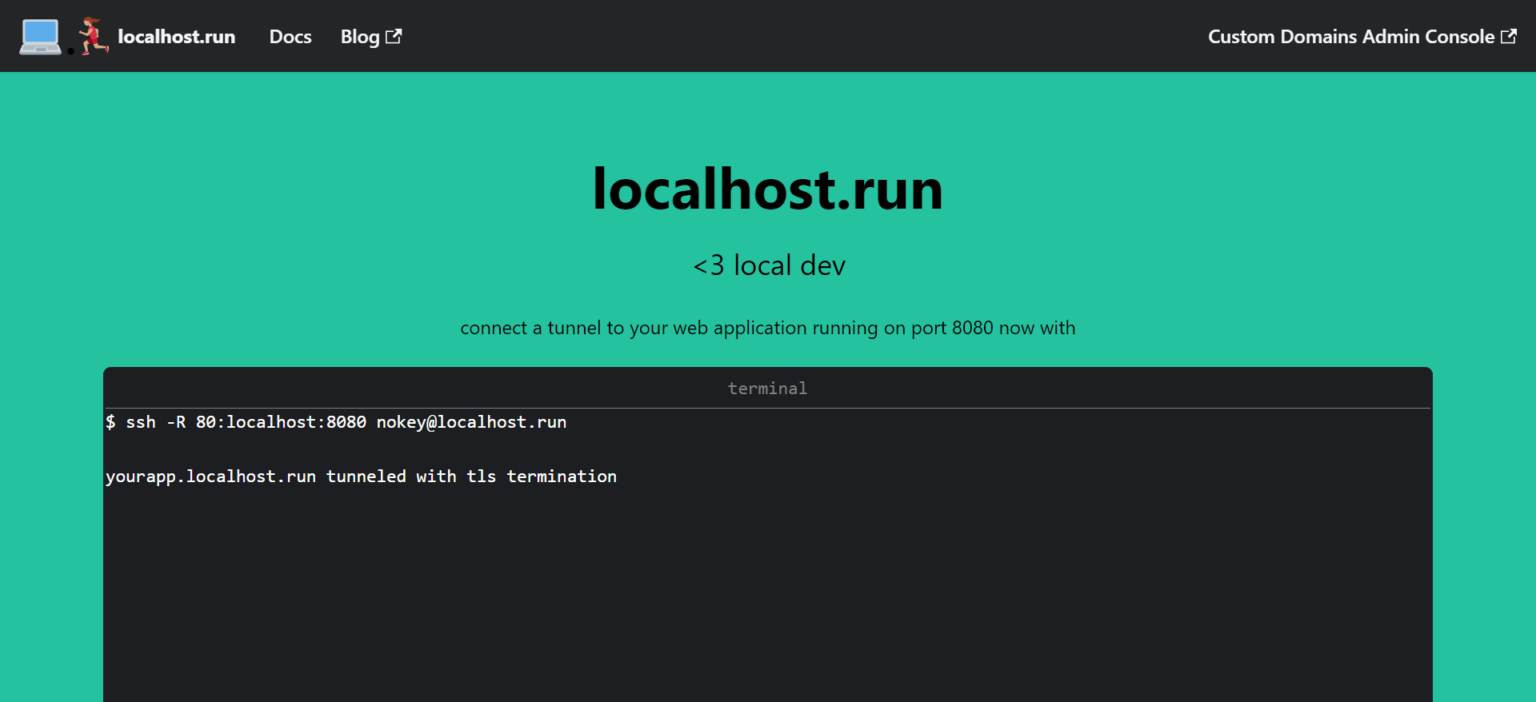Click the port 8080 instruction text
The height and width of the screenshot is (702, 1536).
(767, 327)
